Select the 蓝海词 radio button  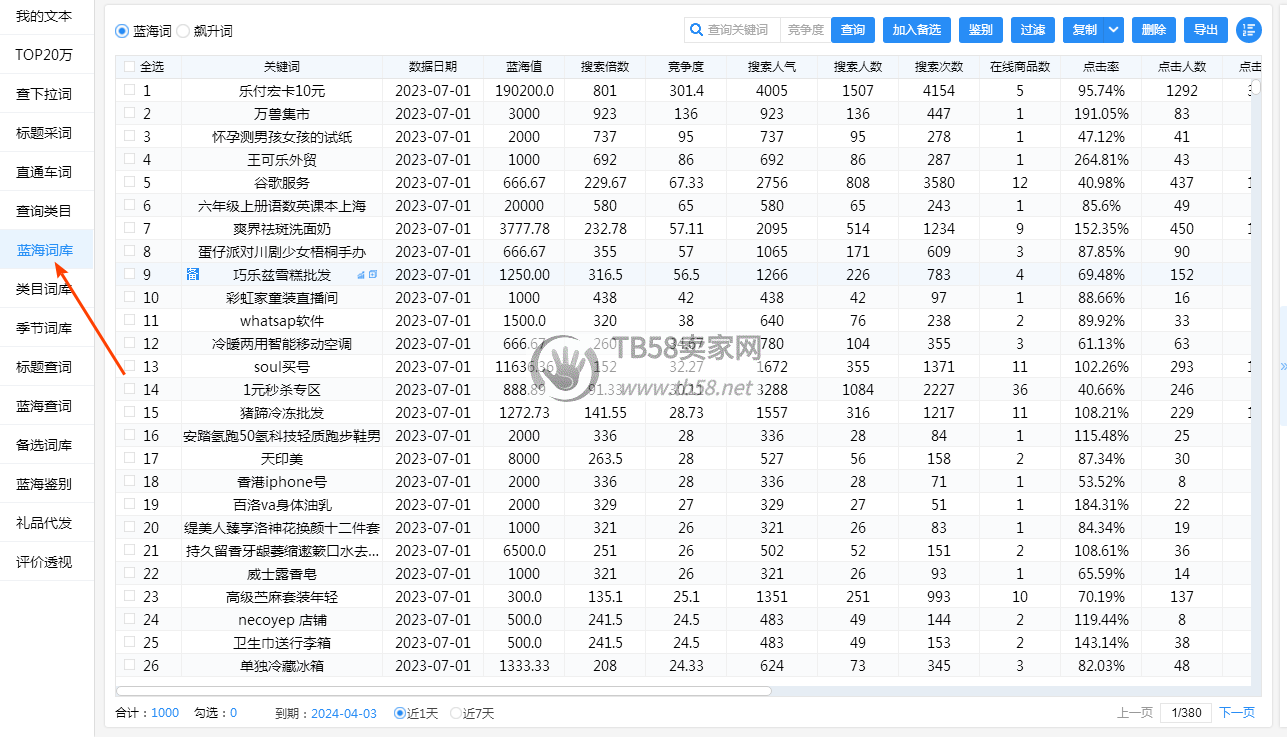pos(123,31)
